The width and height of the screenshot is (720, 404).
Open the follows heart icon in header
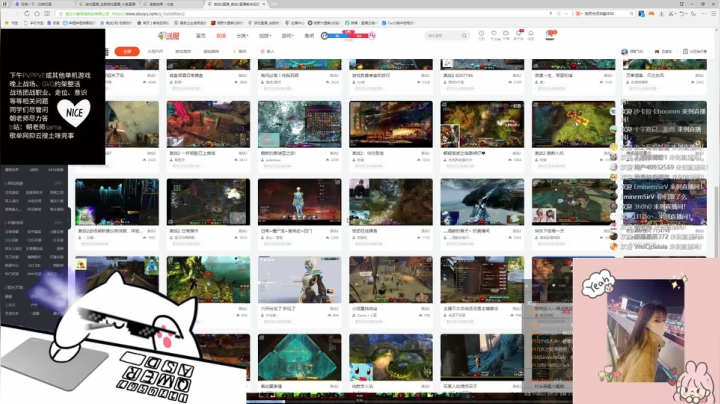494,34
